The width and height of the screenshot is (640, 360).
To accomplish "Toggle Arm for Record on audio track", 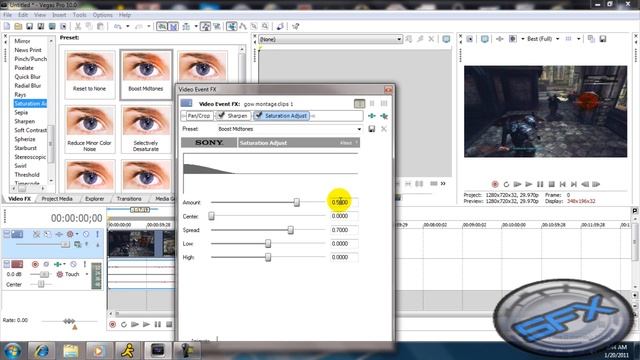I will click(35, 264).
